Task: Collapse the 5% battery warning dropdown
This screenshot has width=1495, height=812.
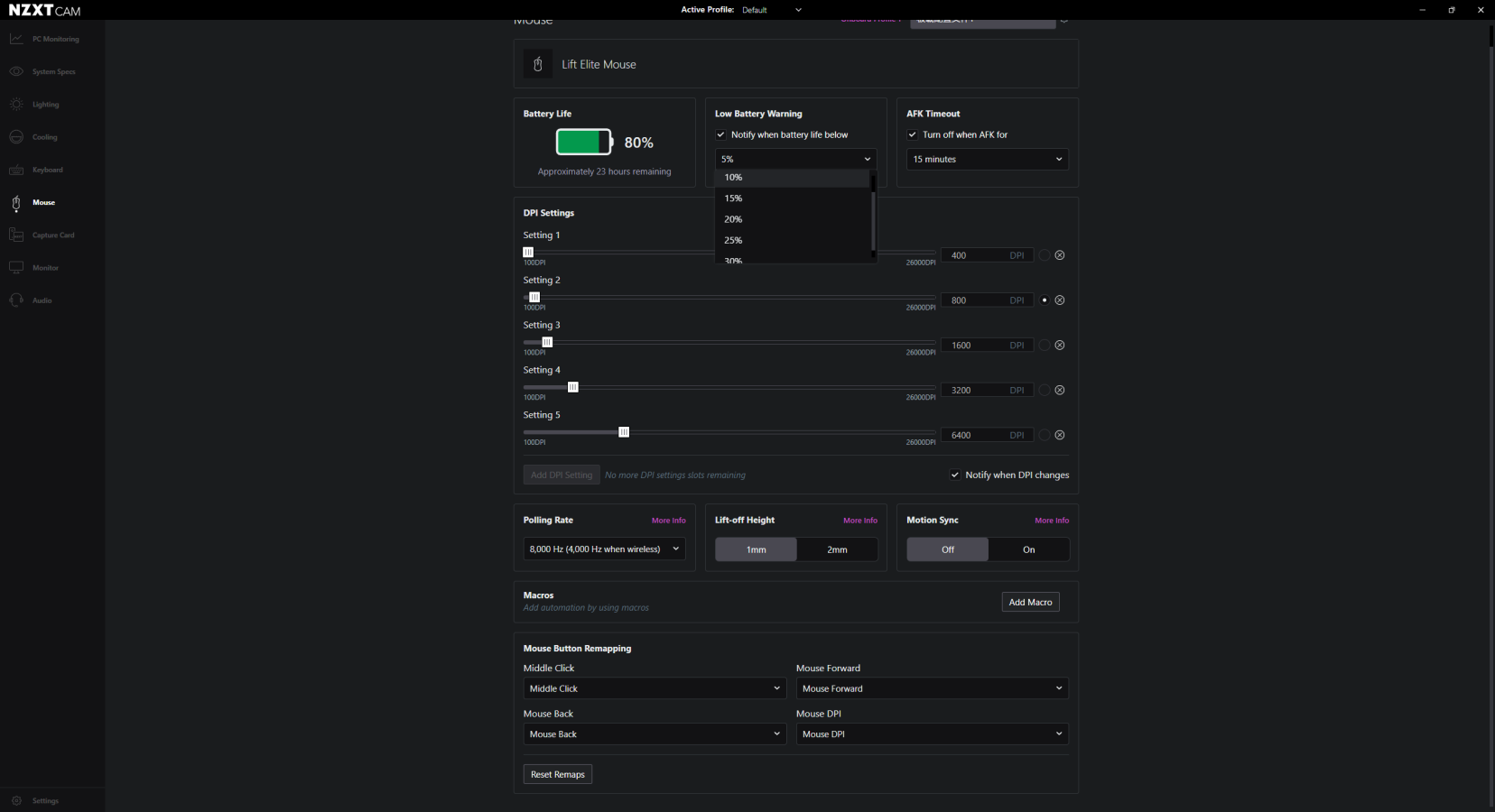Action: 795,159
